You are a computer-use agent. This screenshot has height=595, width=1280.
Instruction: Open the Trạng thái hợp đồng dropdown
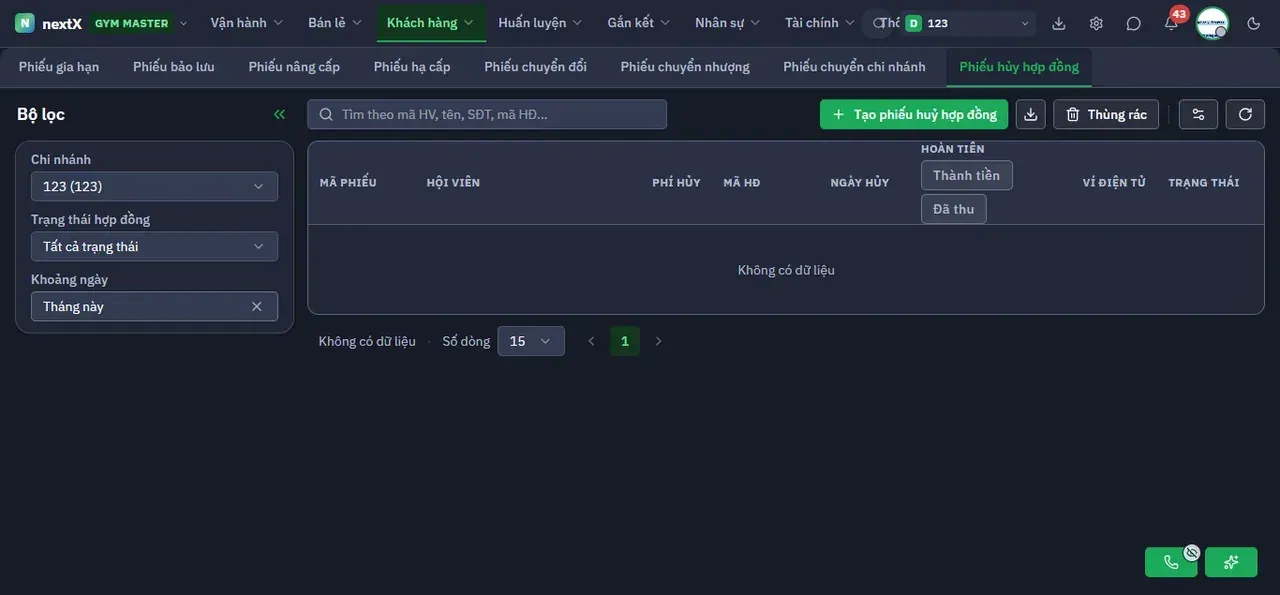coord(154,247)
